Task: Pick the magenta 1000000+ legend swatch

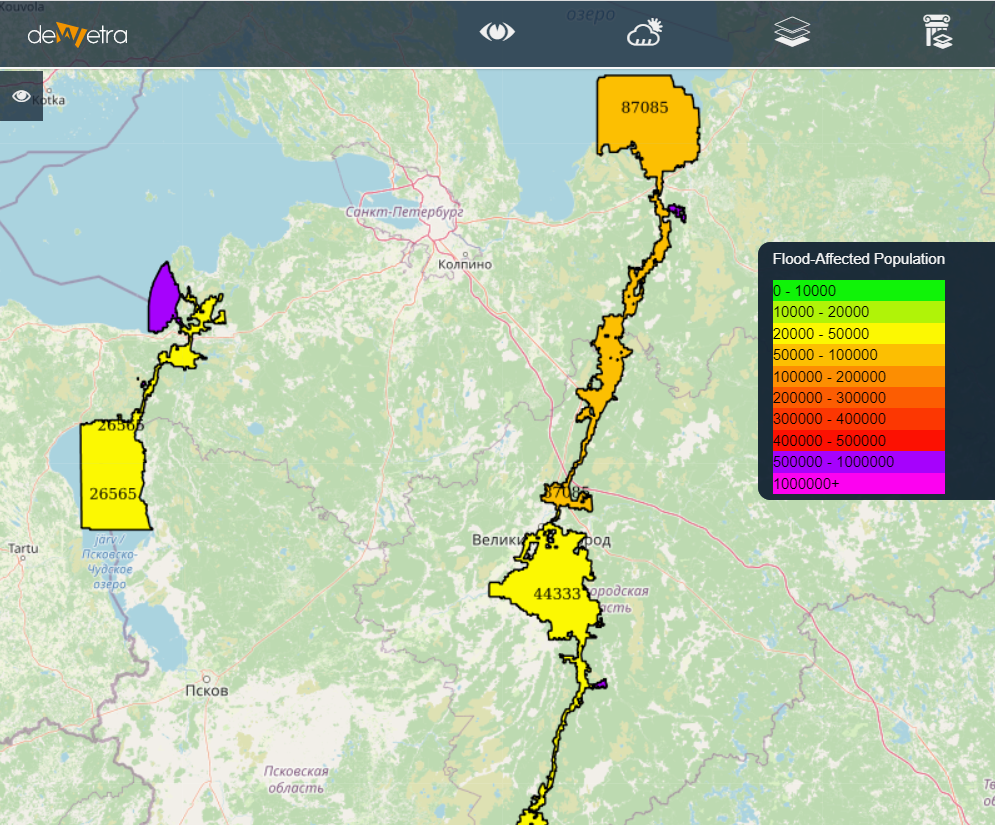Action: 858,484
